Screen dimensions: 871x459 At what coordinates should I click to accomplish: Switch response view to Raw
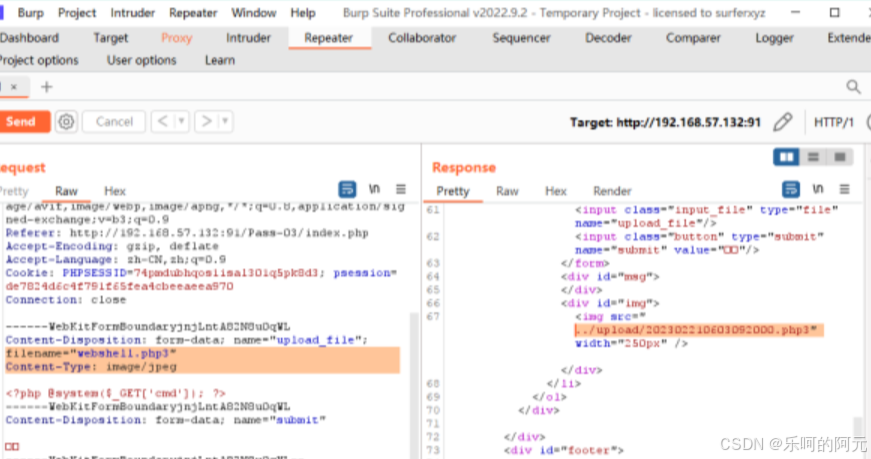(x=507, y=191)
